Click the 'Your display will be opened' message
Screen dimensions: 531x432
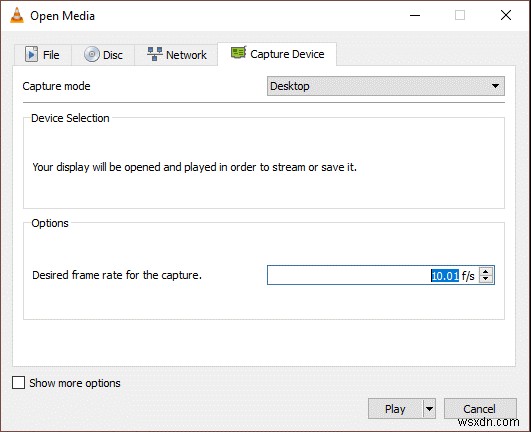[x=194, y=167]
